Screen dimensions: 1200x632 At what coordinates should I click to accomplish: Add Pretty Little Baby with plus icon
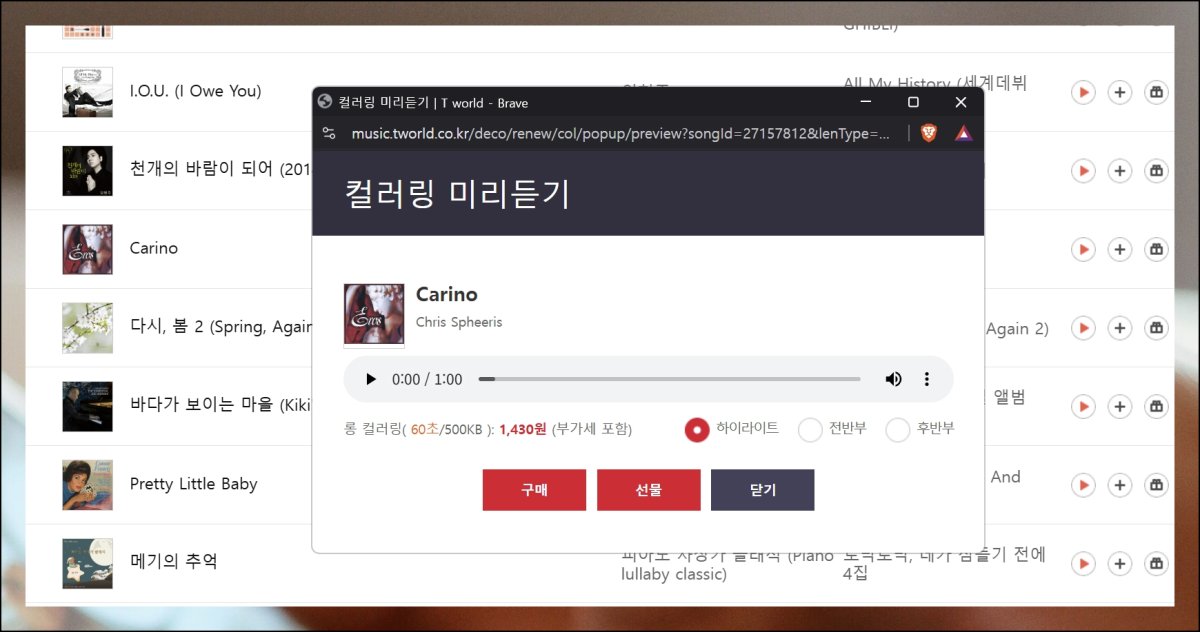(x=1120, y=485)
